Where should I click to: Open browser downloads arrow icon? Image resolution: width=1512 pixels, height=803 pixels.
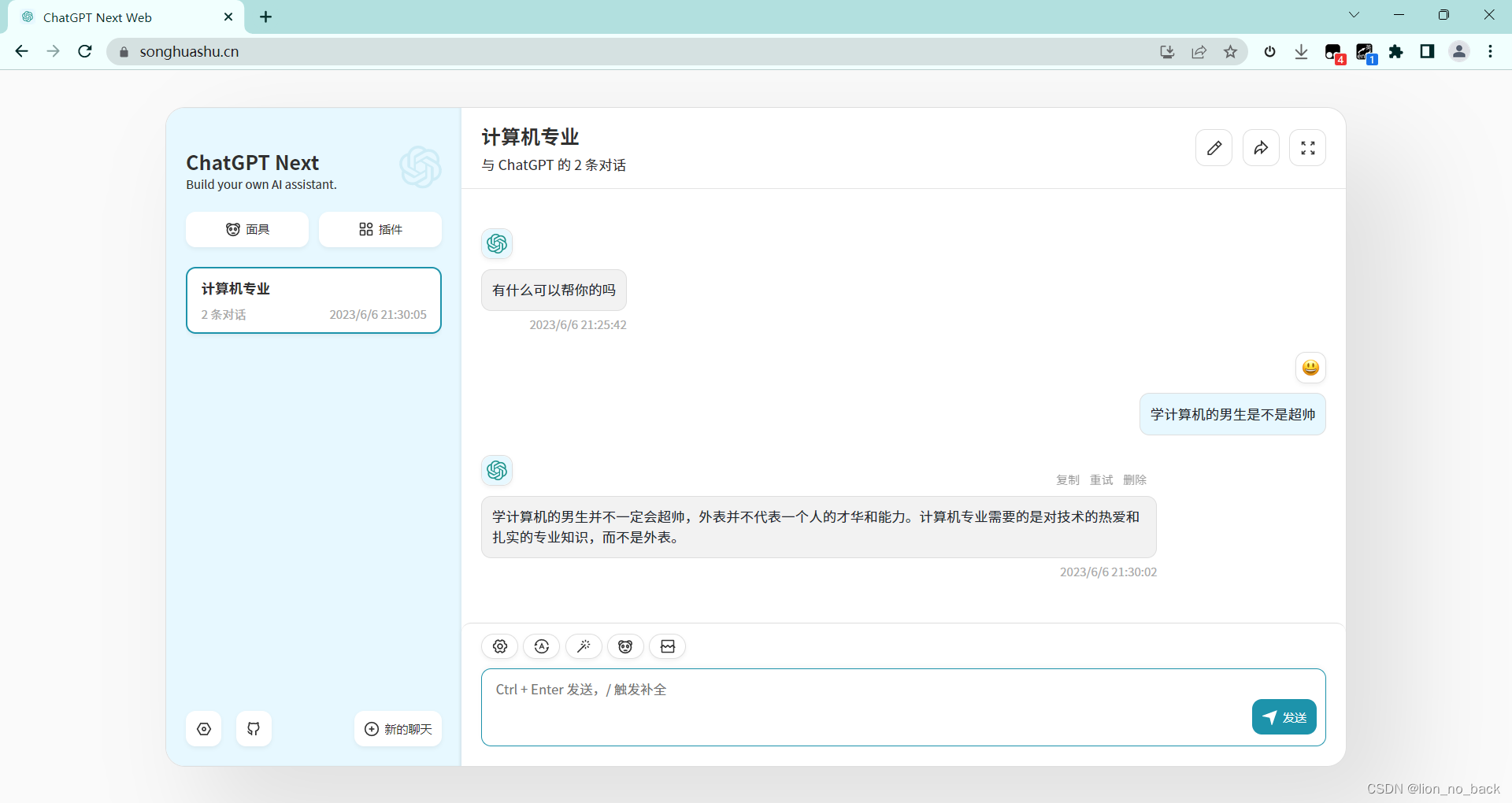coord(1301,52)
